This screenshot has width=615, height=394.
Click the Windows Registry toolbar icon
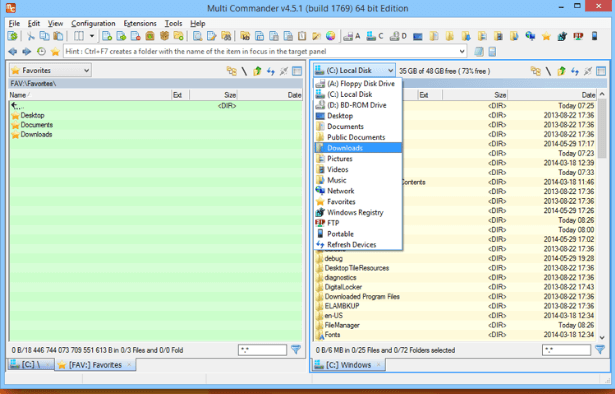point(562,36)
